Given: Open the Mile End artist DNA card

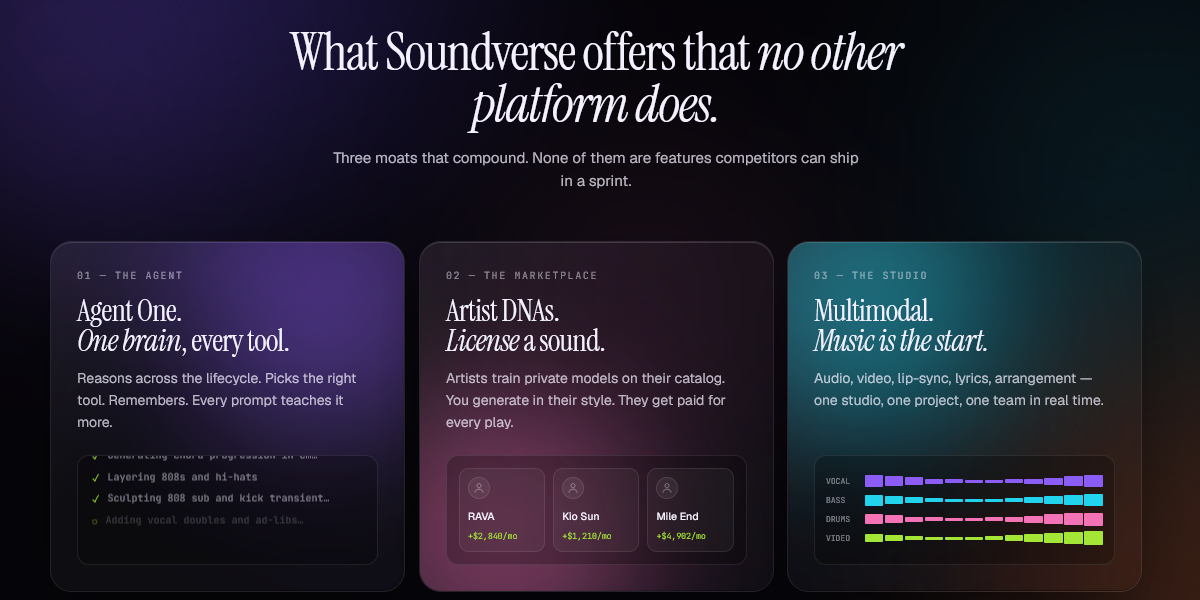Looking at the screenshot, I should tap(690, 509).
